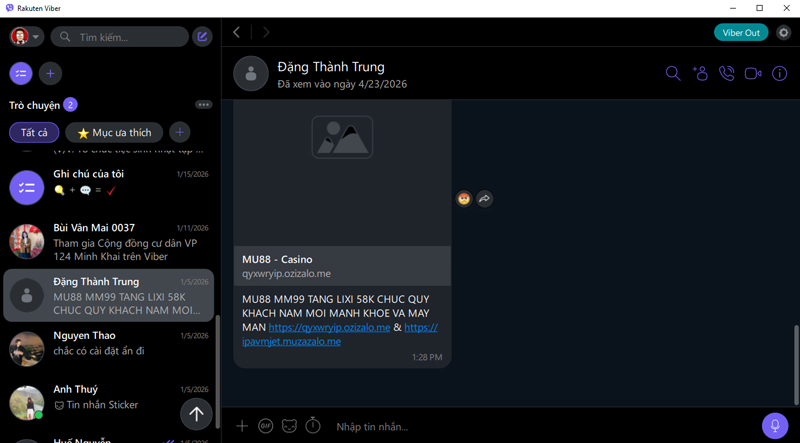Record a voice message microphone button

(x=775, y=426)
